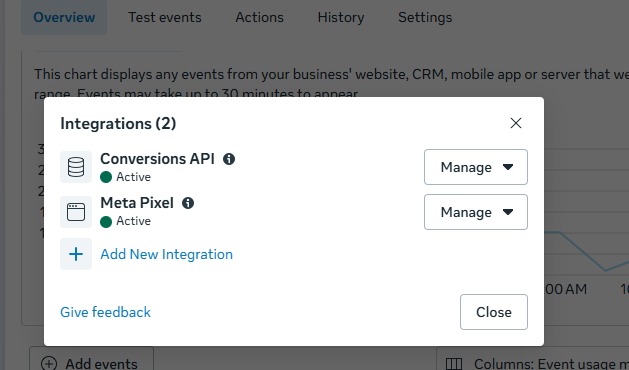Open the Actions tab
This screenshot has width=629, height=370.
click(260, 17)
